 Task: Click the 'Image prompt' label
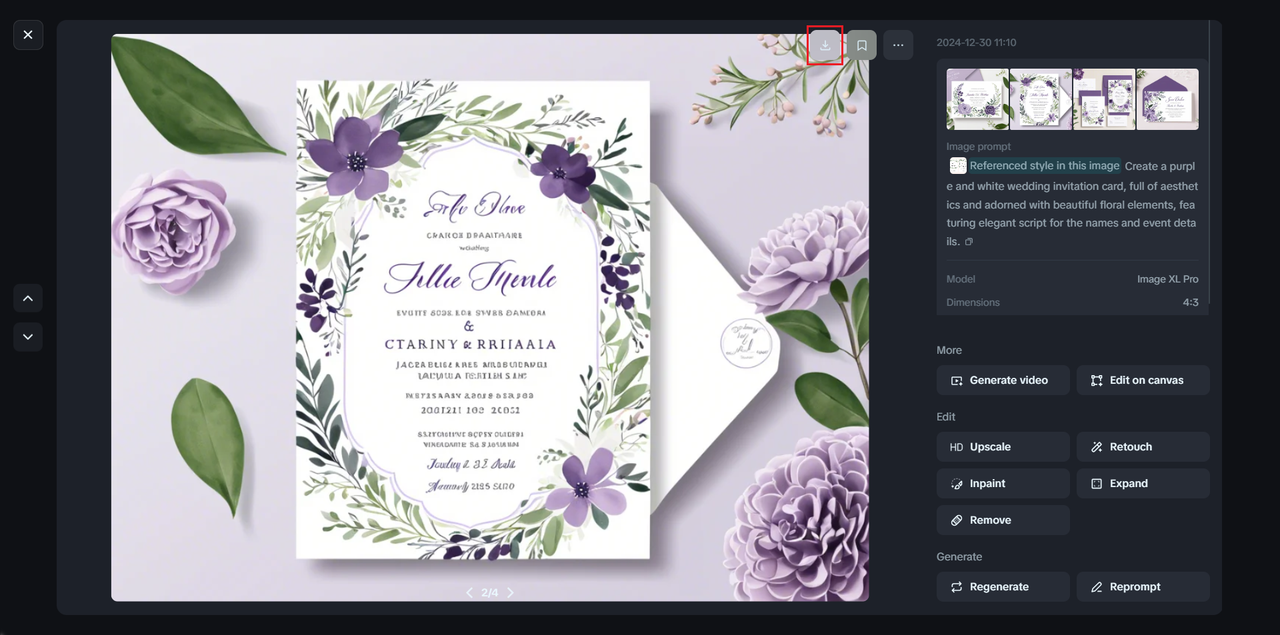pyautogui.click(x=978, y=147)
